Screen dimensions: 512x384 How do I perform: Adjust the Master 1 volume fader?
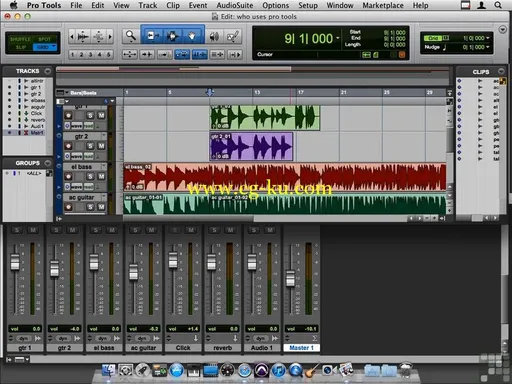point(290,278)
